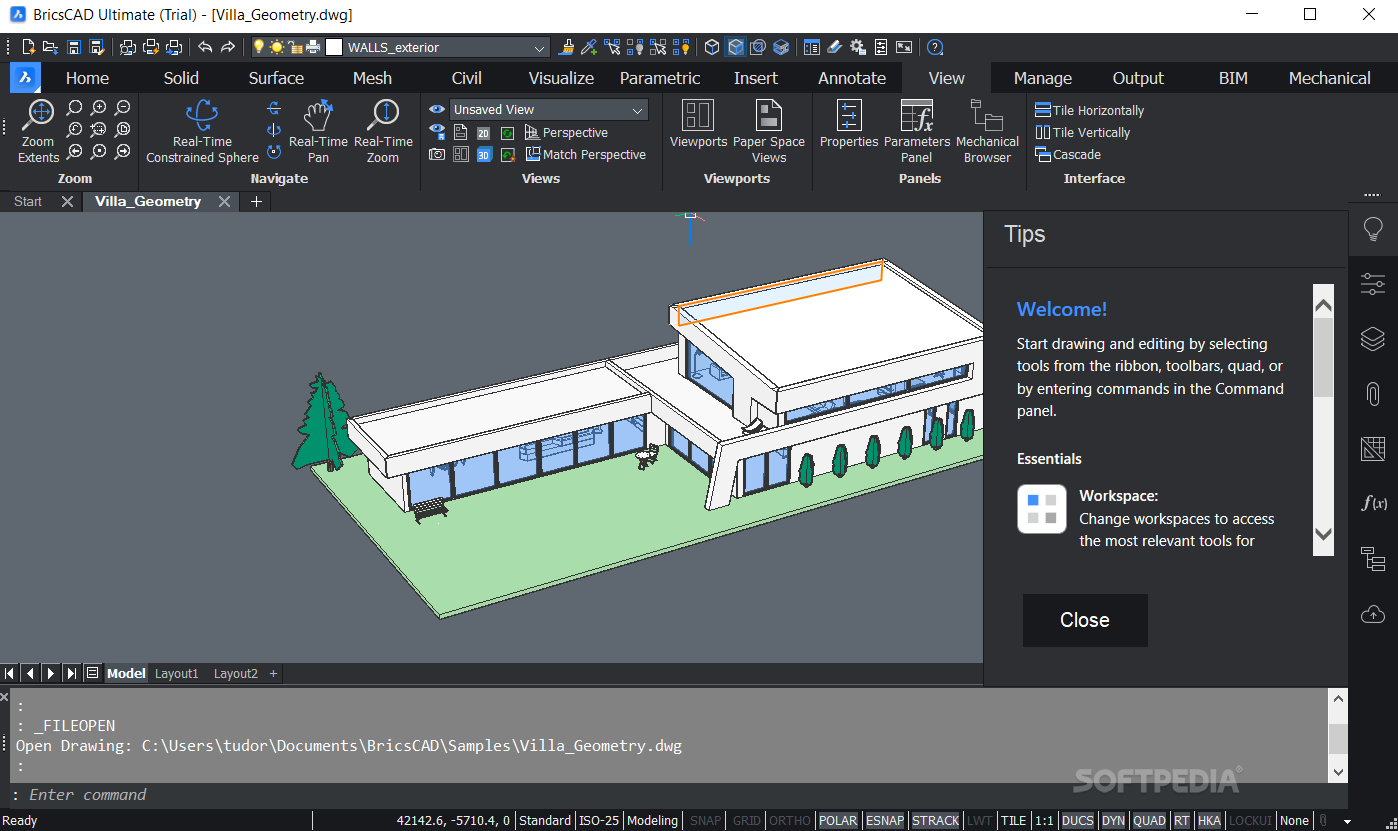Click the Perspective view button
Viewport: 1398px width, 831px height.
(566, 132)
